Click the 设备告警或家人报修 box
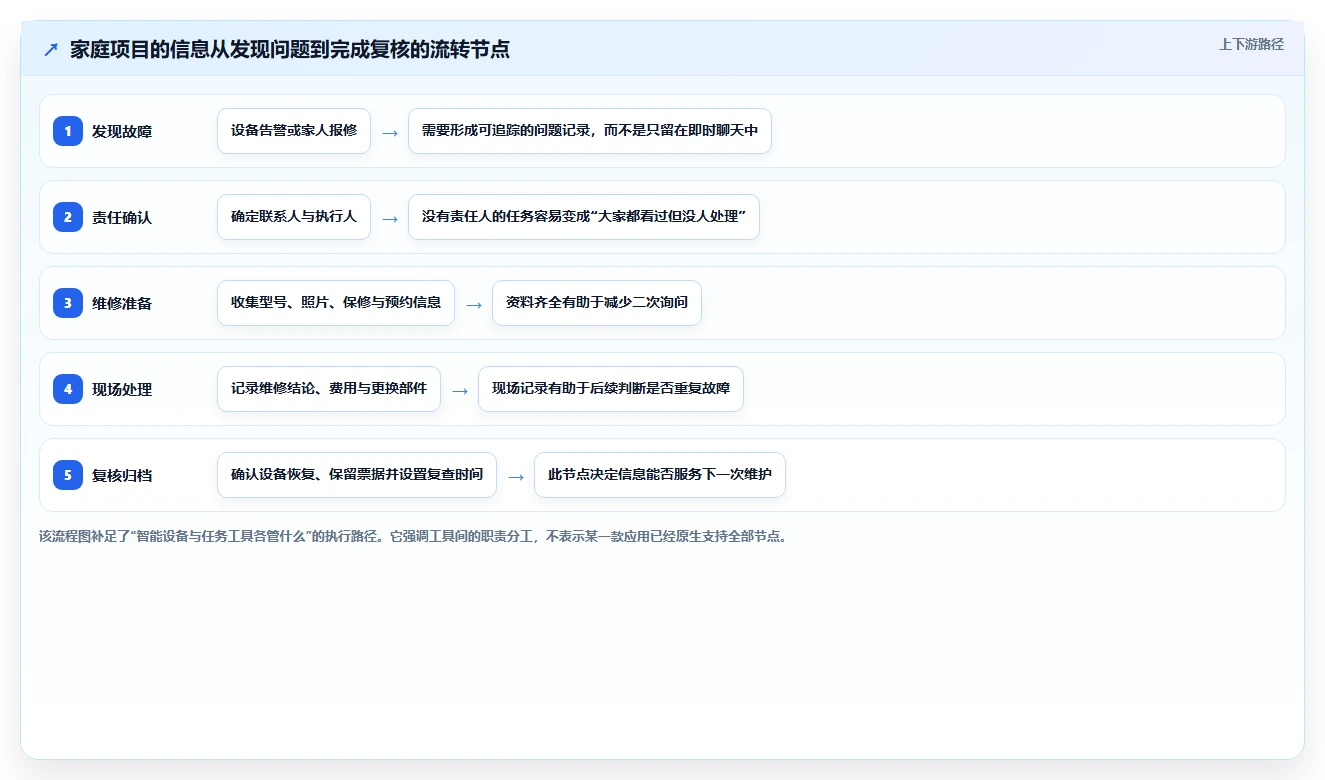 pyautogui.click(x=294, y=131)
